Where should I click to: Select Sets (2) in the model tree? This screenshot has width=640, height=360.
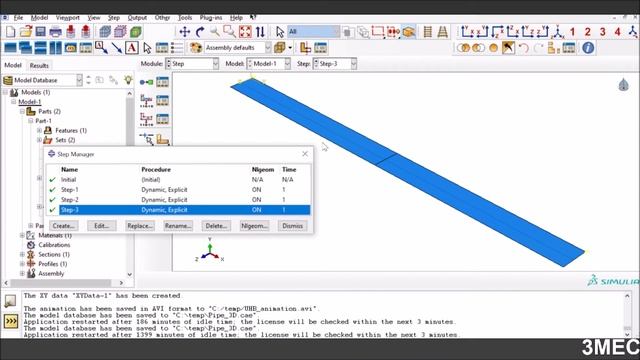65,140
